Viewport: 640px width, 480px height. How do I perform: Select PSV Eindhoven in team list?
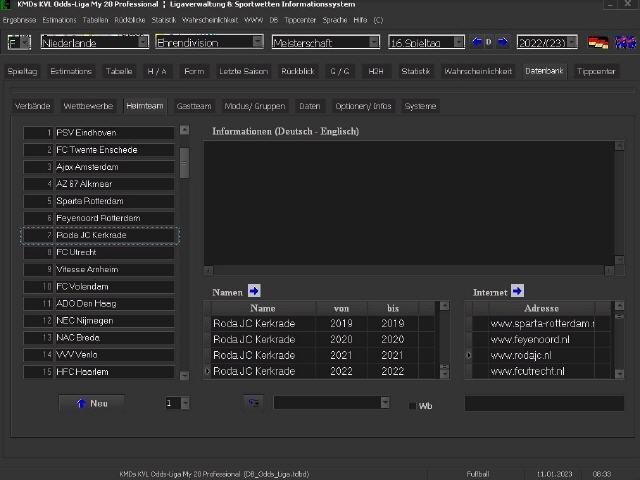click(99, 133)
